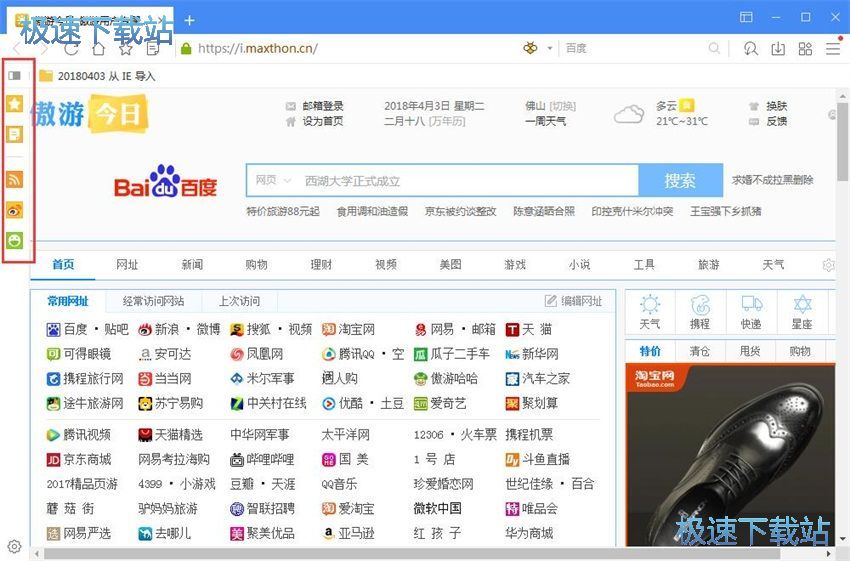Expand dropdown arrow next to bee icon
The image size is (850, 561).
point(550,48)
